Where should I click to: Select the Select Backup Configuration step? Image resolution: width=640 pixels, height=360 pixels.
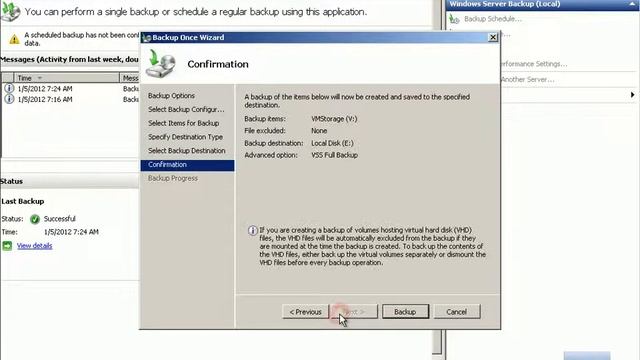[x=186, y=109]
